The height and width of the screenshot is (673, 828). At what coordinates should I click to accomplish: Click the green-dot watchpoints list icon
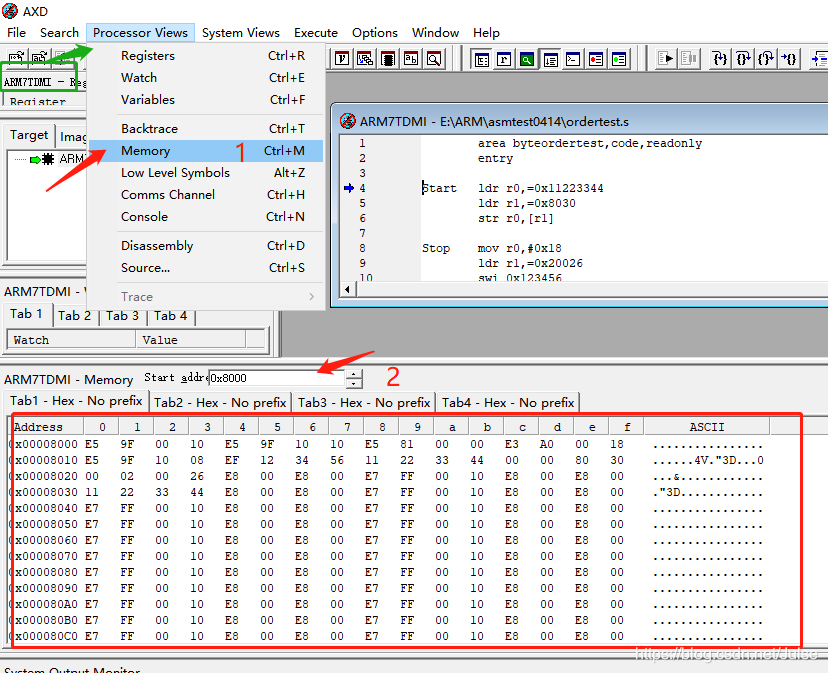coord(619,59)
